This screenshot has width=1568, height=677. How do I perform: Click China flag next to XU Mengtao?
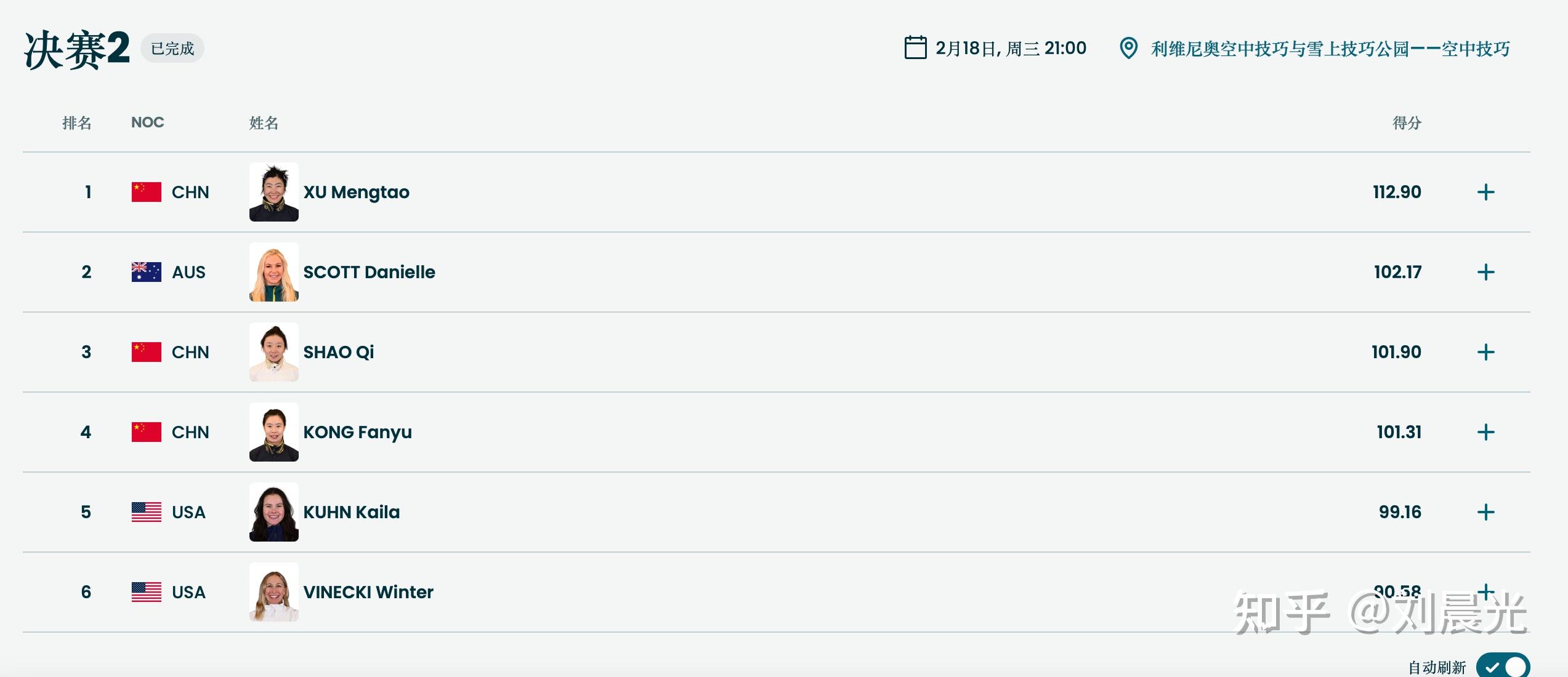click(147, 192)
